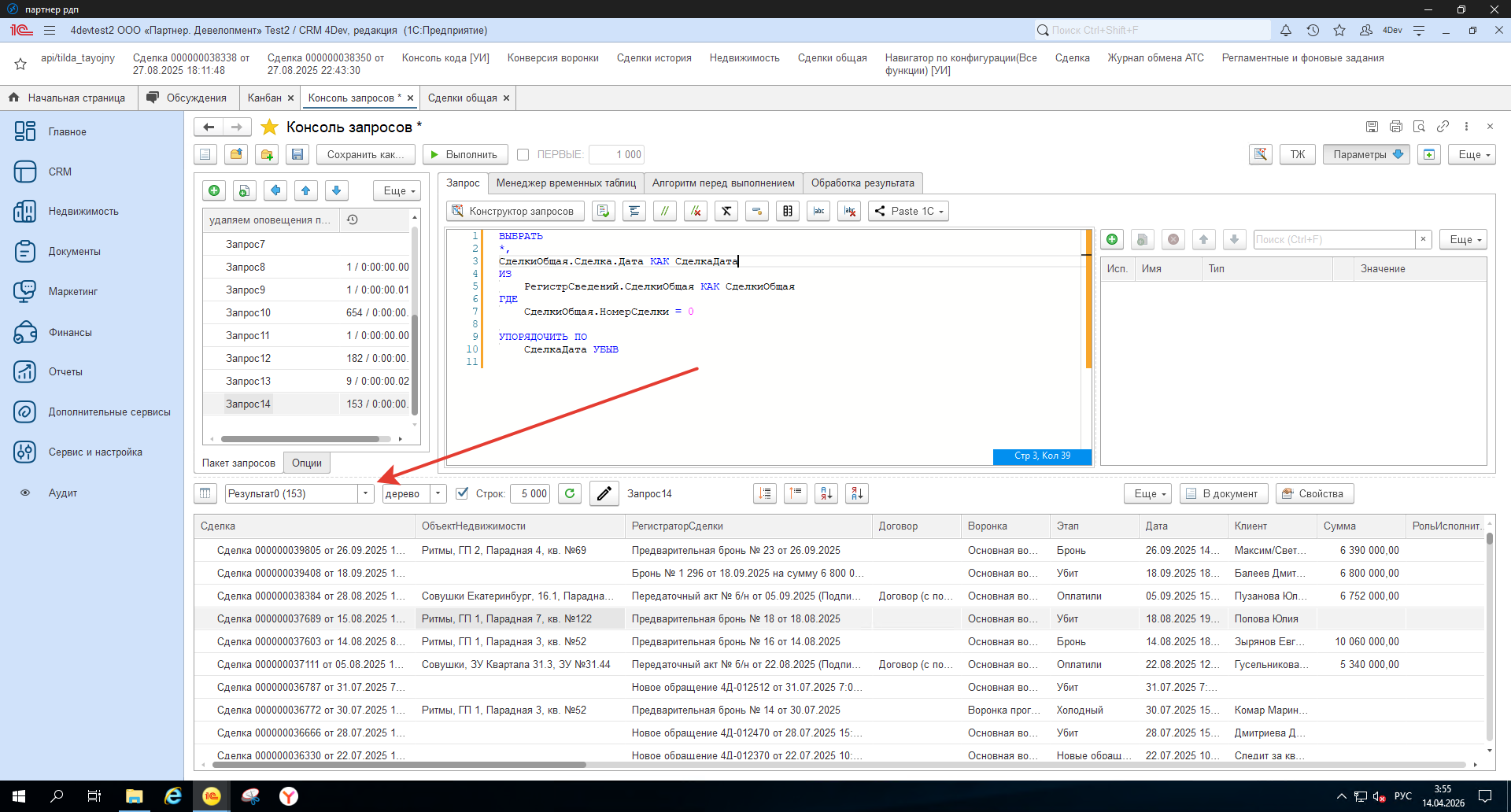Click the parameter search field
This screenshot has width=1511, height=812.
click(x=1334, y=240)
